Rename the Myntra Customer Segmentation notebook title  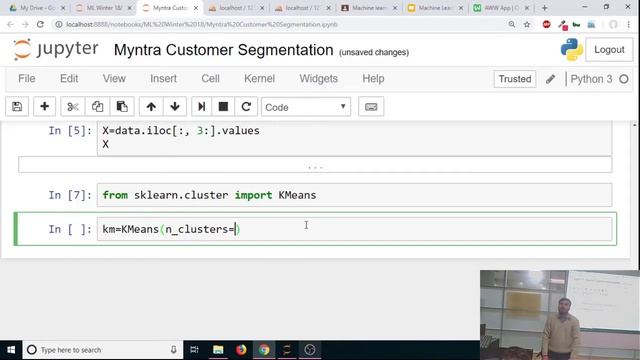pos(223,50)
